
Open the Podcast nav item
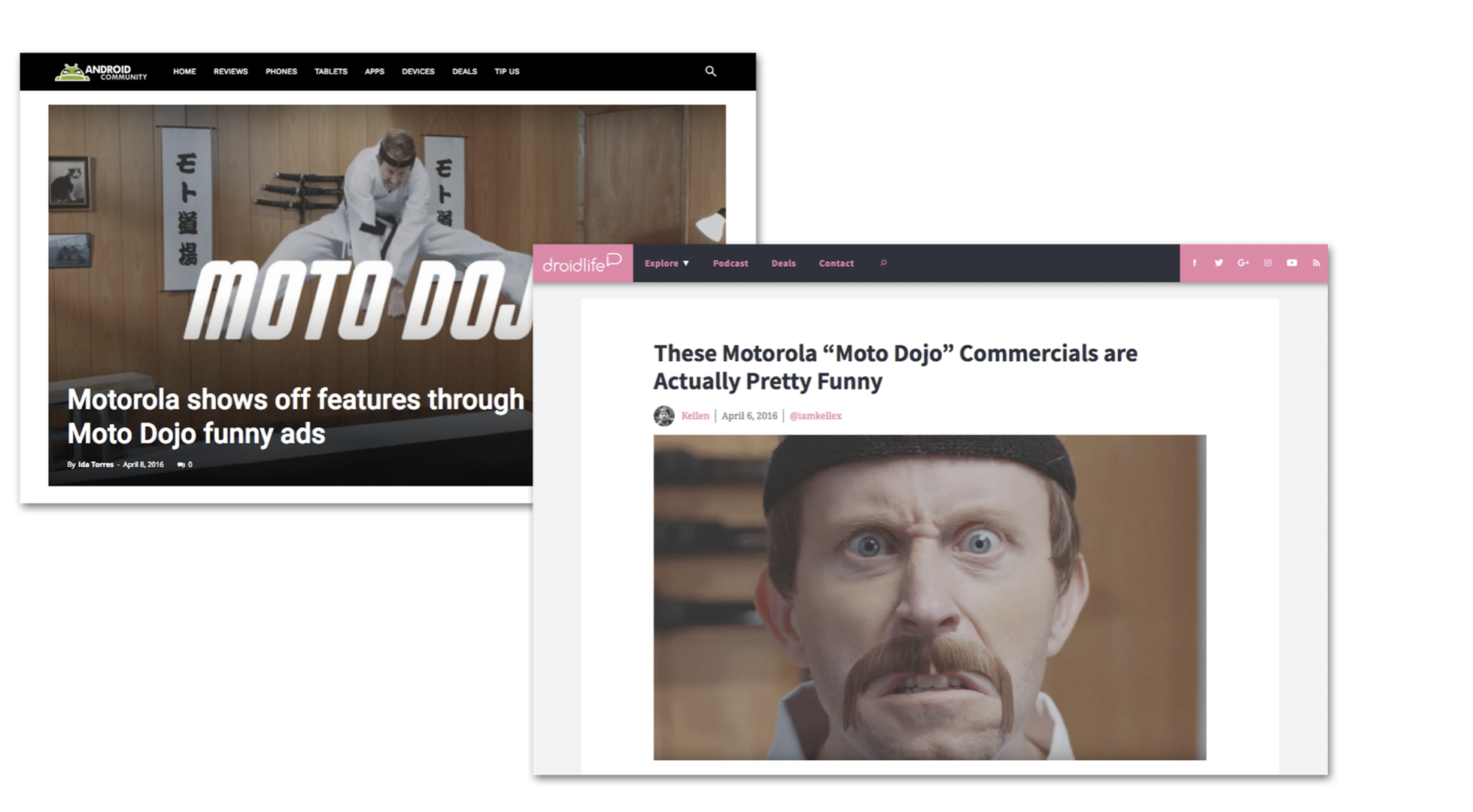[x=730, y=263]
